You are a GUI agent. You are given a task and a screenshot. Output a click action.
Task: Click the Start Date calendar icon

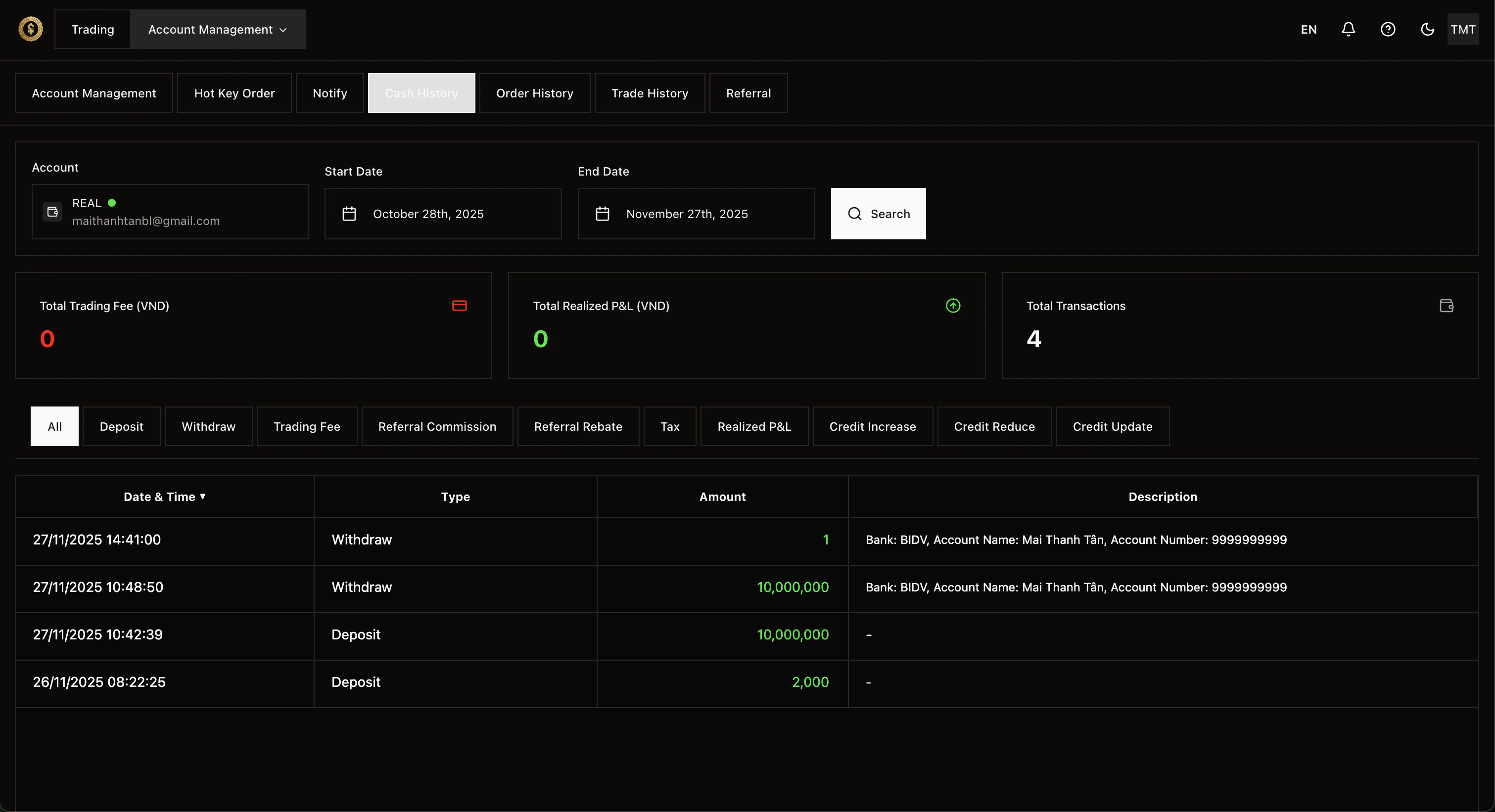click(349, 214)
